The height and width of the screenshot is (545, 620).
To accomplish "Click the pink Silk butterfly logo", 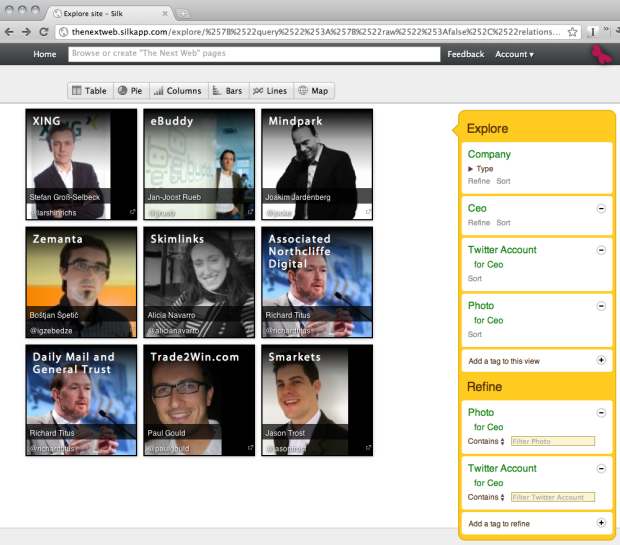I will pyautogui.click(x=601, y=55).
